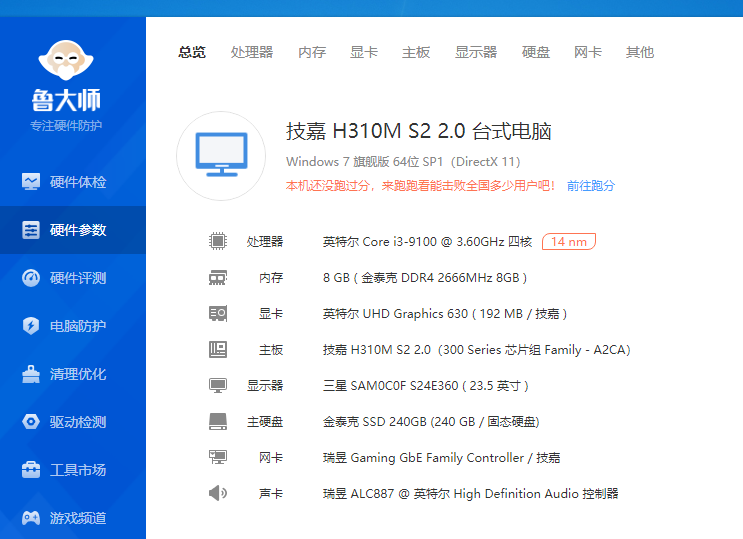Open 驱动检测 gear icon

coord(31,422)
